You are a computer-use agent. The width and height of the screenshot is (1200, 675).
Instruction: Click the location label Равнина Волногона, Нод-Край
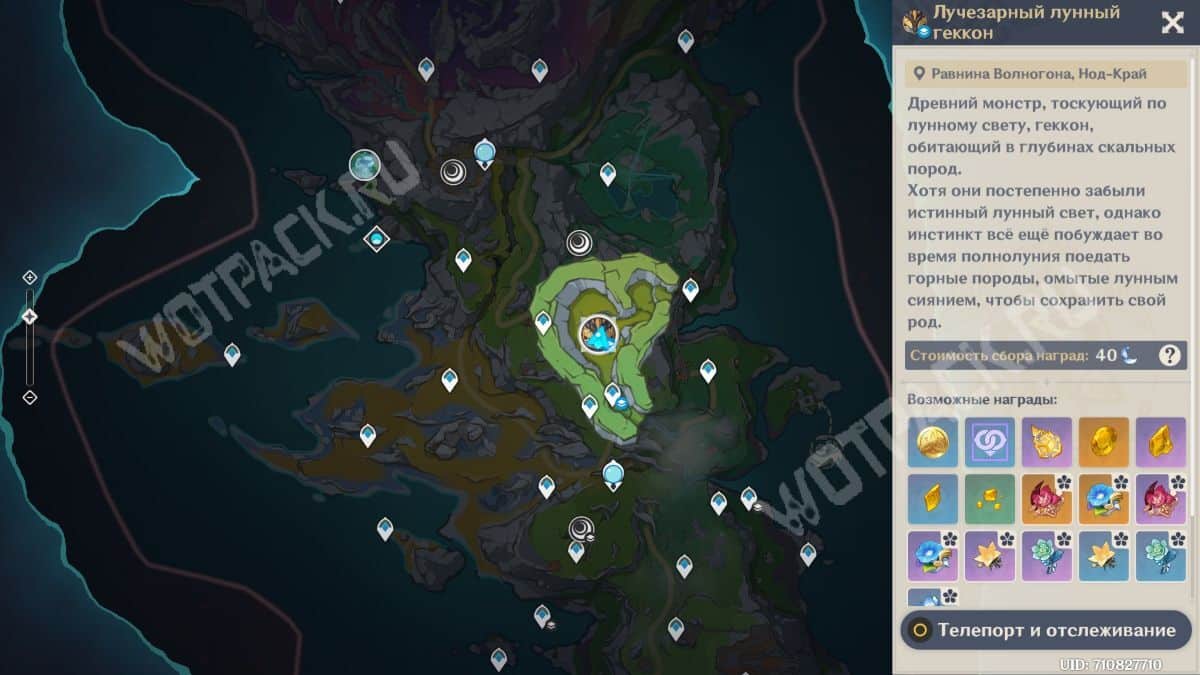tap(1038, 73)
